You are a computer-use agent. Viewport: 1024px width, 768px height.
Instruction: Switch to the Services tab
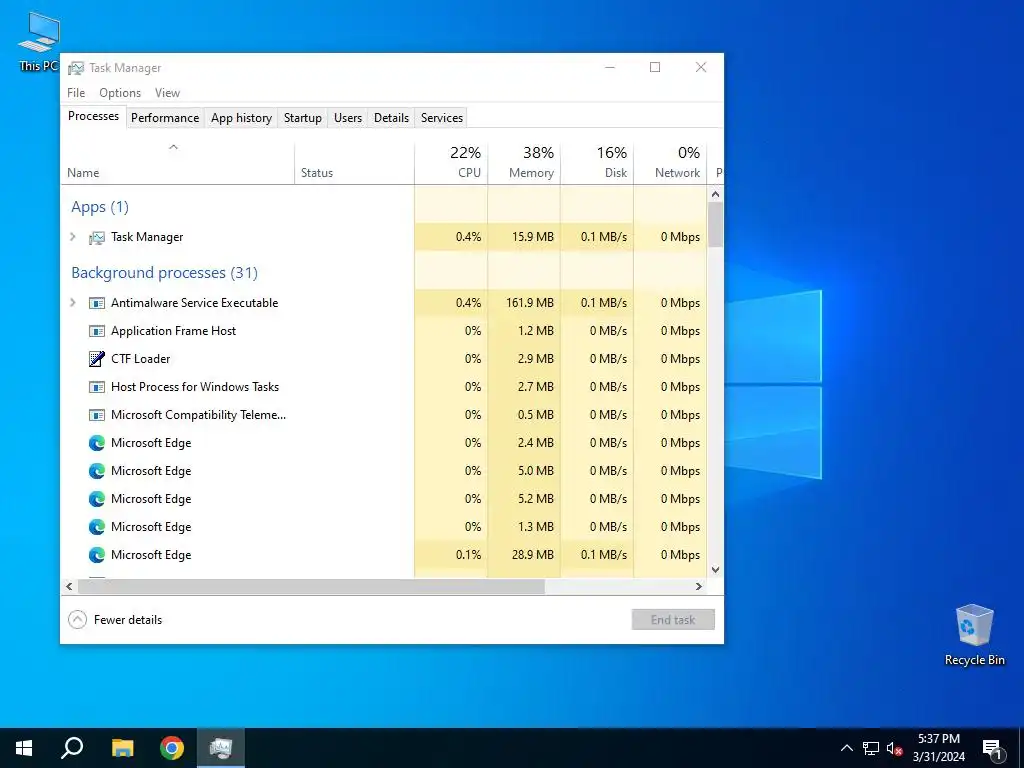[x=441, y=118]
